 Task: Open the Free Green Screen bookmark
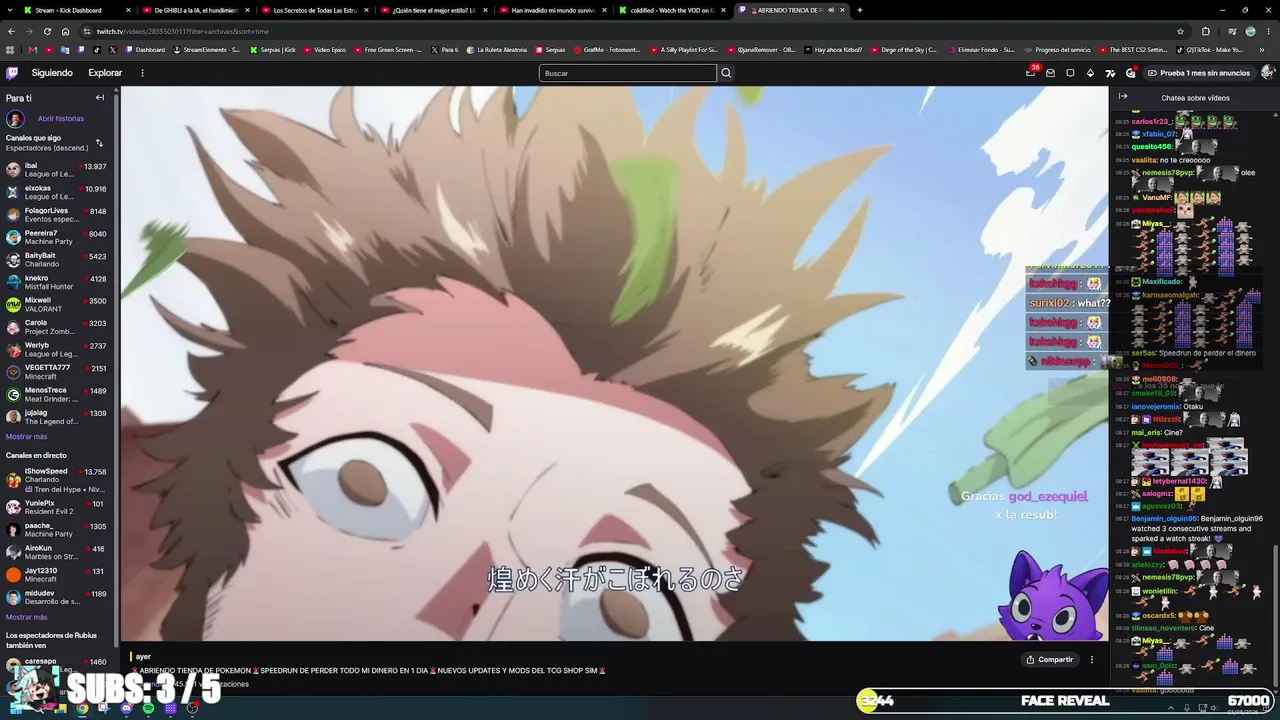[388, 50]
